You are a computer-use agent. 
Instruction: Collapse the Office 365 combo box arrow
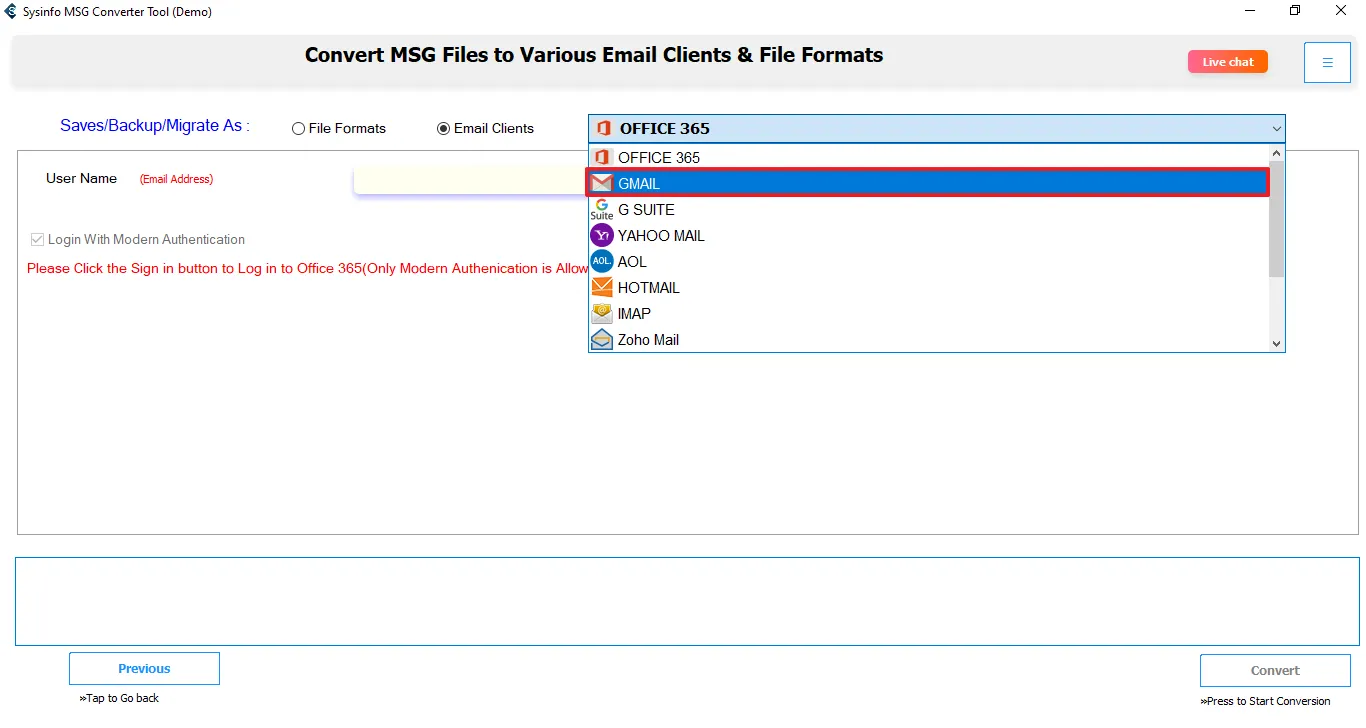(x=1276, y=129)
